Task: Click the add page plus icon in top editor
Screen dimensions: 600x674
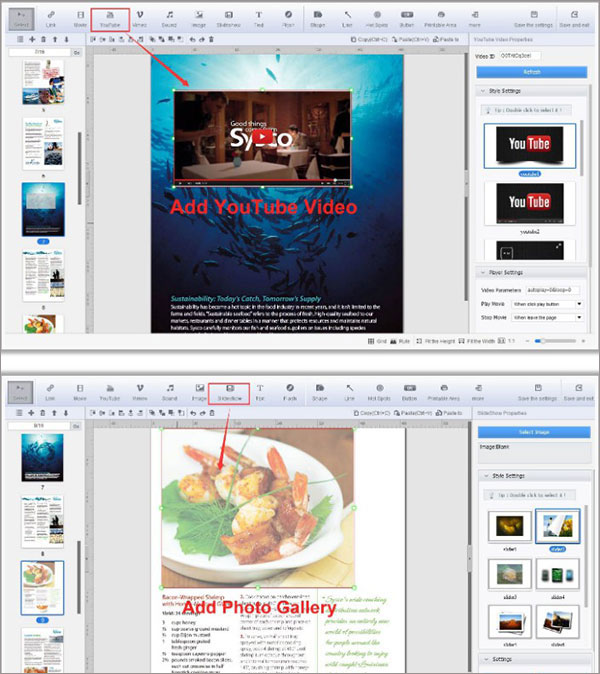Action: pos(32,39)
